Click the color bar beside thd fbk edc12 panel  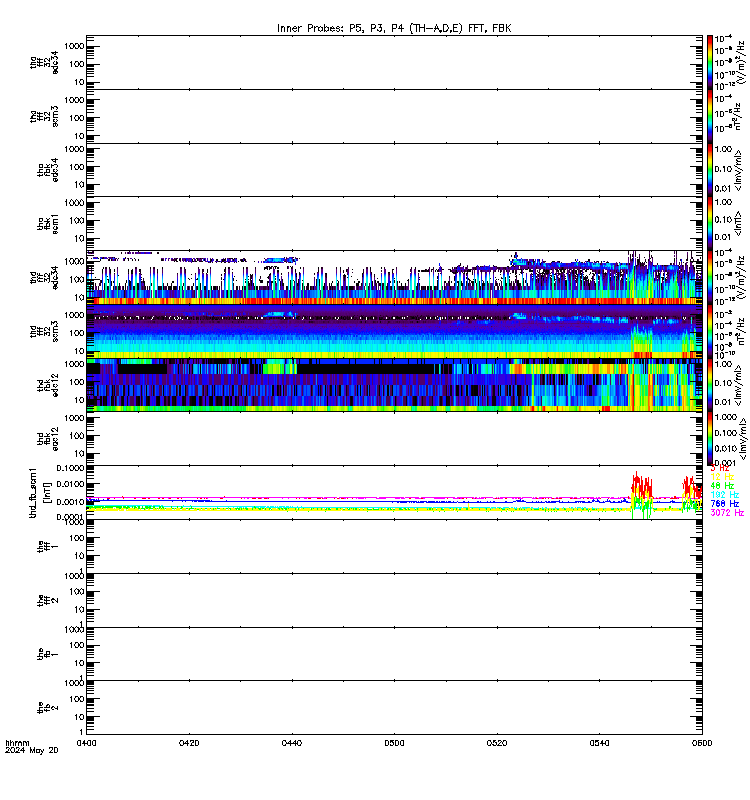coord(710,385)
